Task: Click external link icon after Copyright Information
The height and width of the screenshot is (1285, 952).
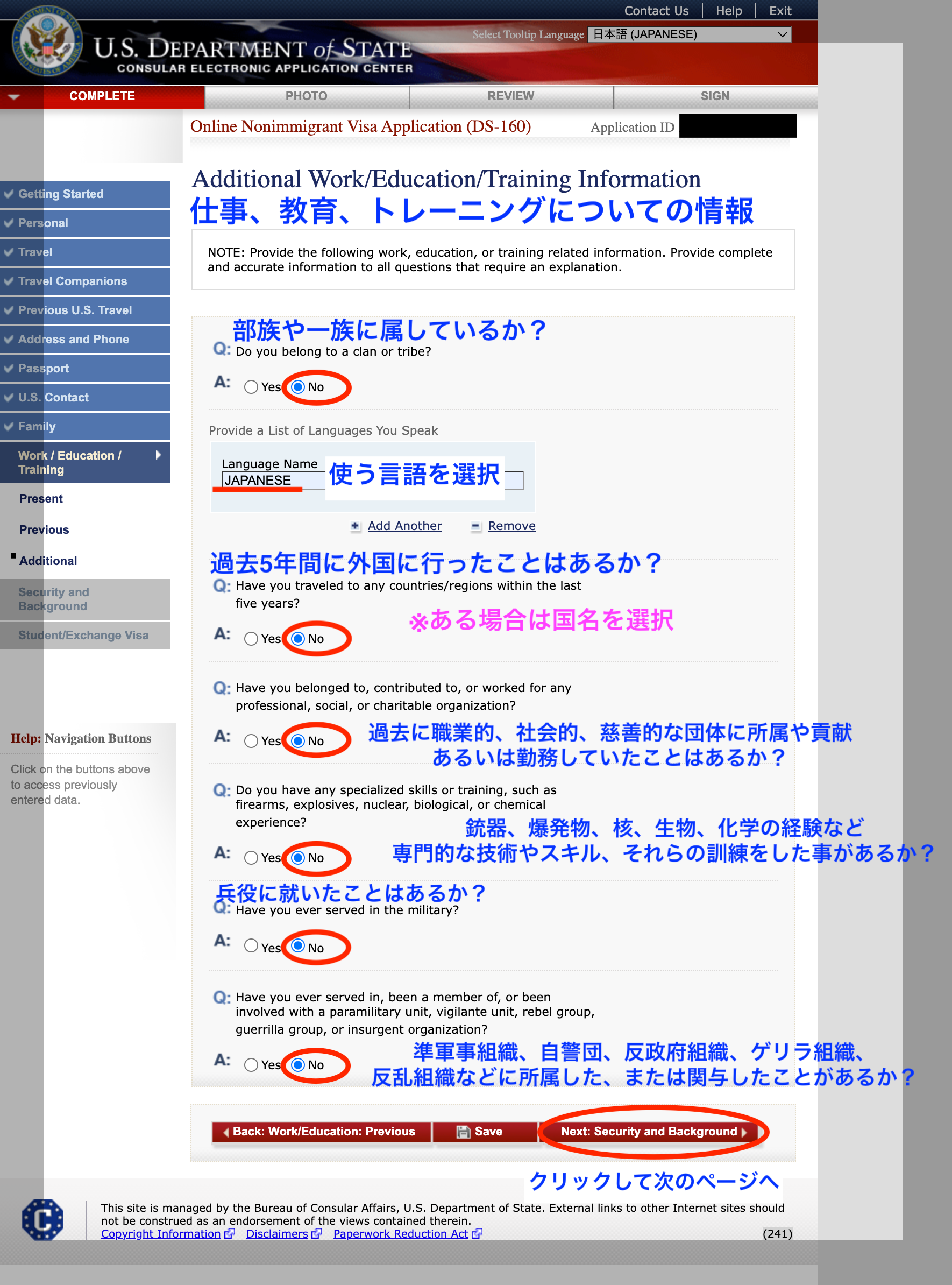Action: pyautogui.click(x=230, y=1234)
